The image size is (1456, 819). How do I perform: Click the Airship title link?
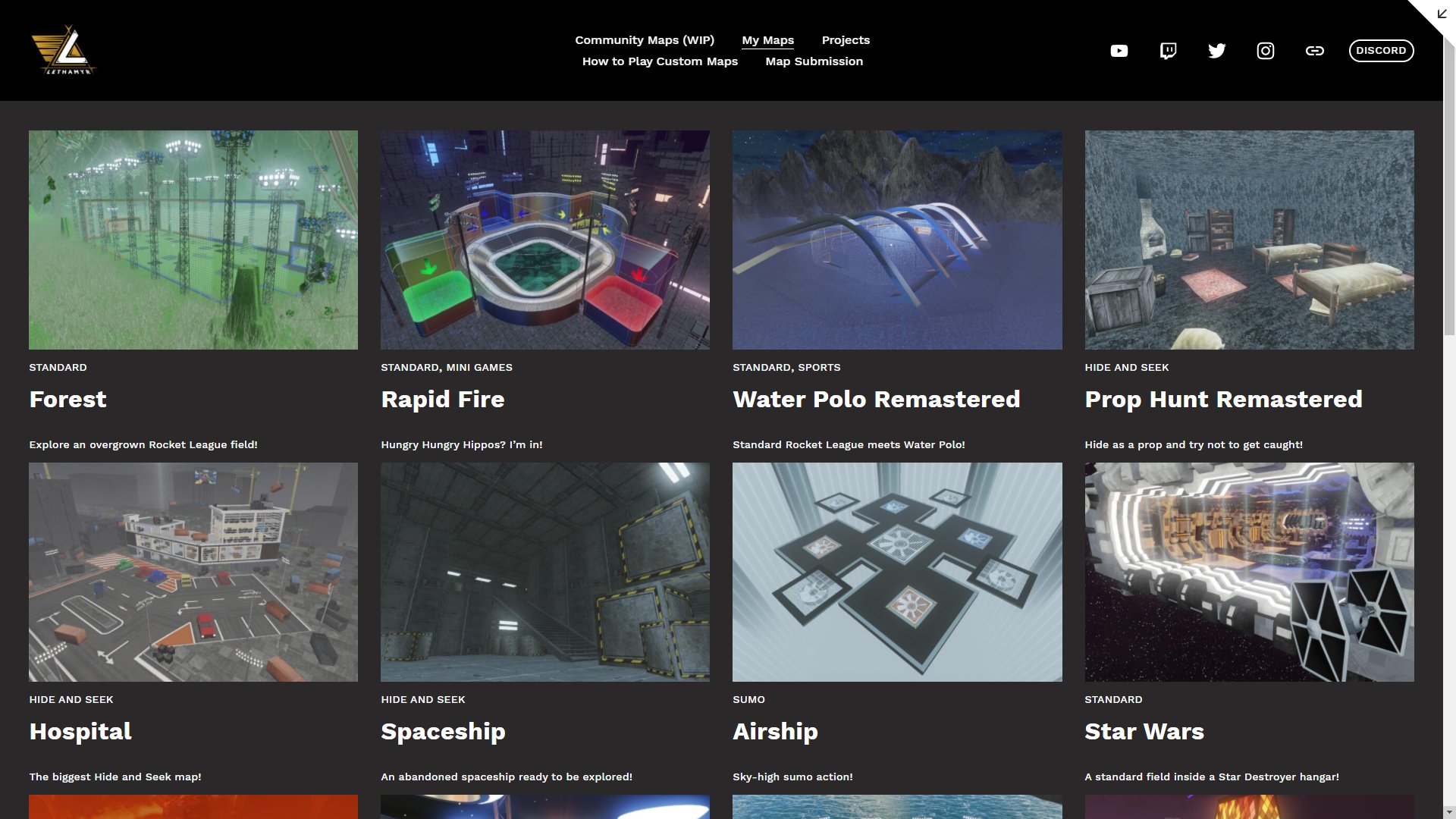[x=775, y=732]
